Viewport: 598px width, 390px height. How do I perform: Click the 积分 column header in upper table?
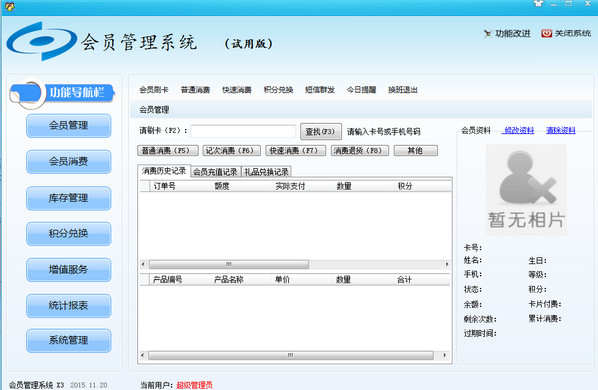tap(423, 186)
